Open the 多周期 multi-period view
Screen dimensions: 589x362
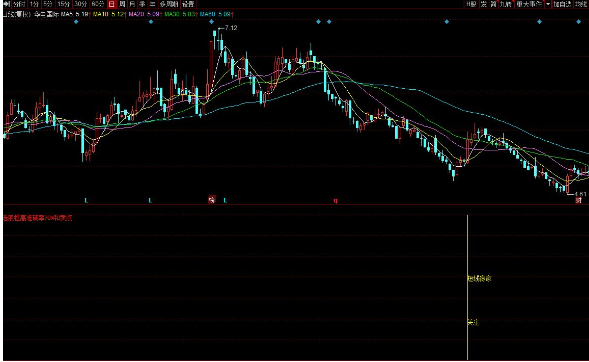pyautogui.click(x=169, y=4)
